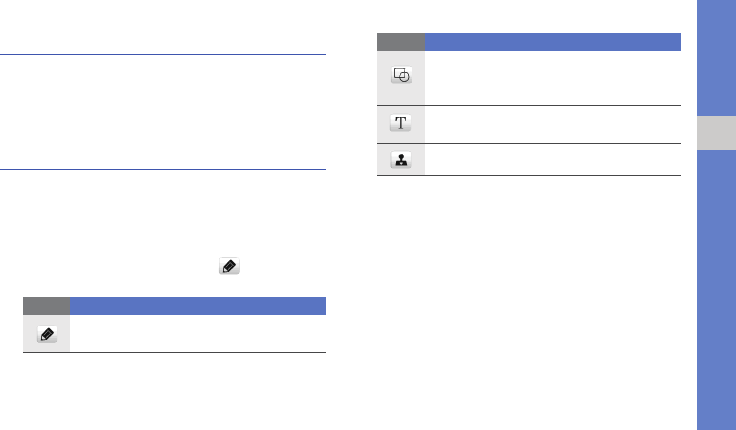Select the pencil tool in left table row
The width and height of the screenshot is (736, 430).
point(47,334)
